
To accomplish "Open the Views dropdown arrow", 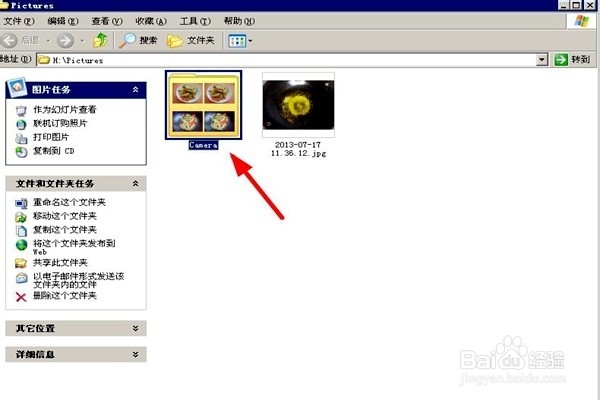I will pos(250,41).
